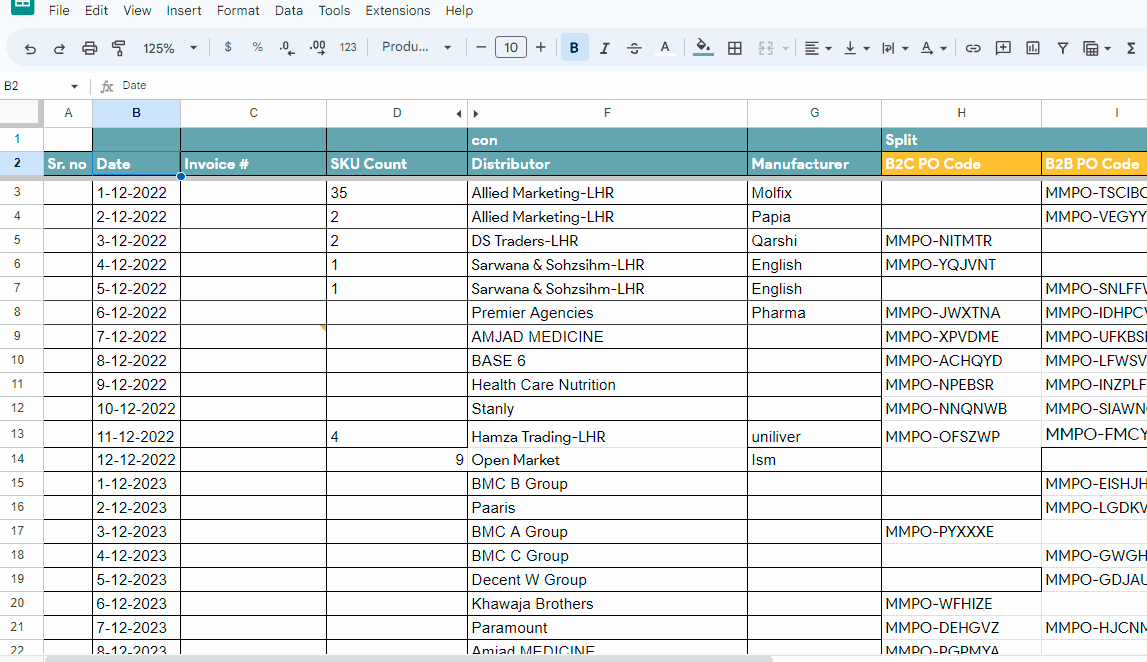Screen dimensions: 1147x662
Task: Select manufacturer cell 'uniliver'
Action: pos(814,437)
